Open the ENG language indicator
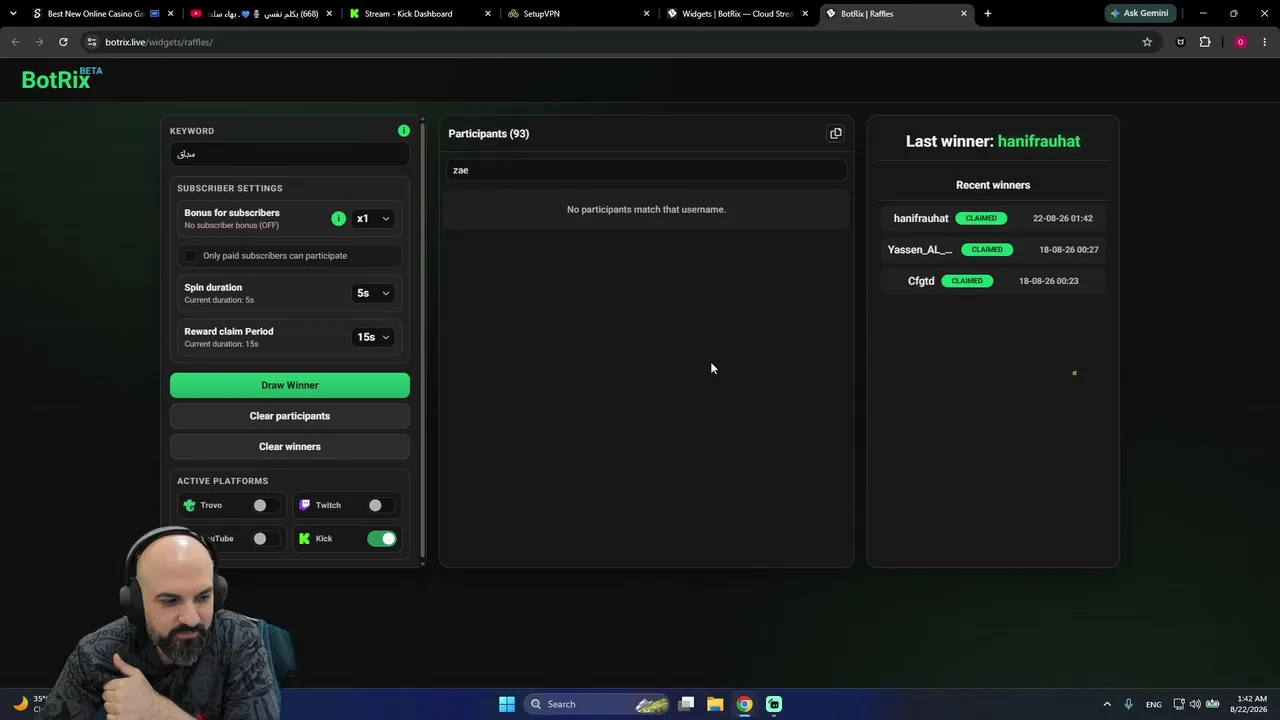 point(1154,704)
